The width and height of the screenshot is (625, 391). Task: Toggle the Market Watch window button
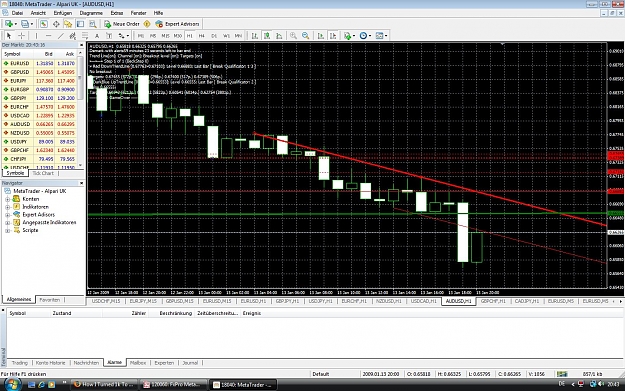coord(44,24)
